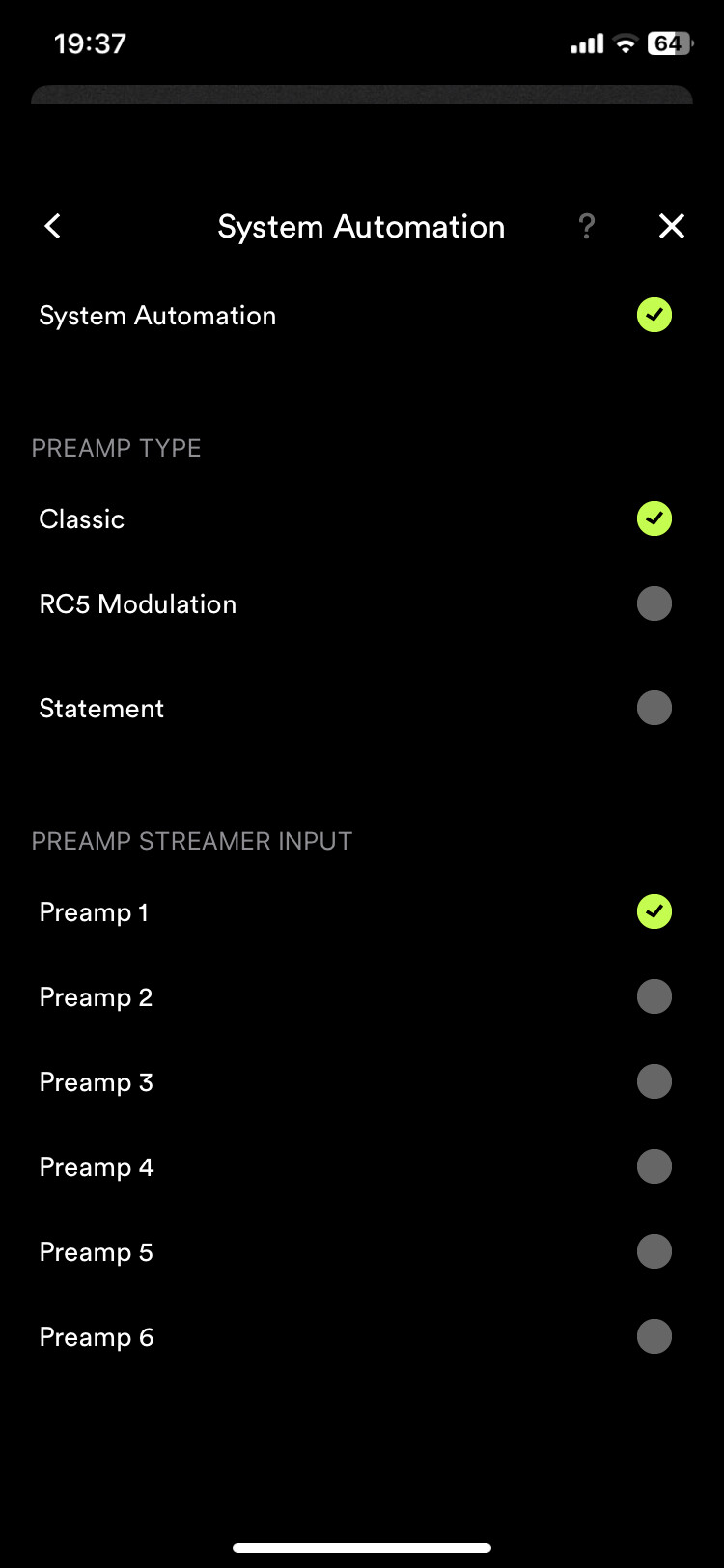
Task: Tap the battery indicator icon
Action: tap(669, 43)
